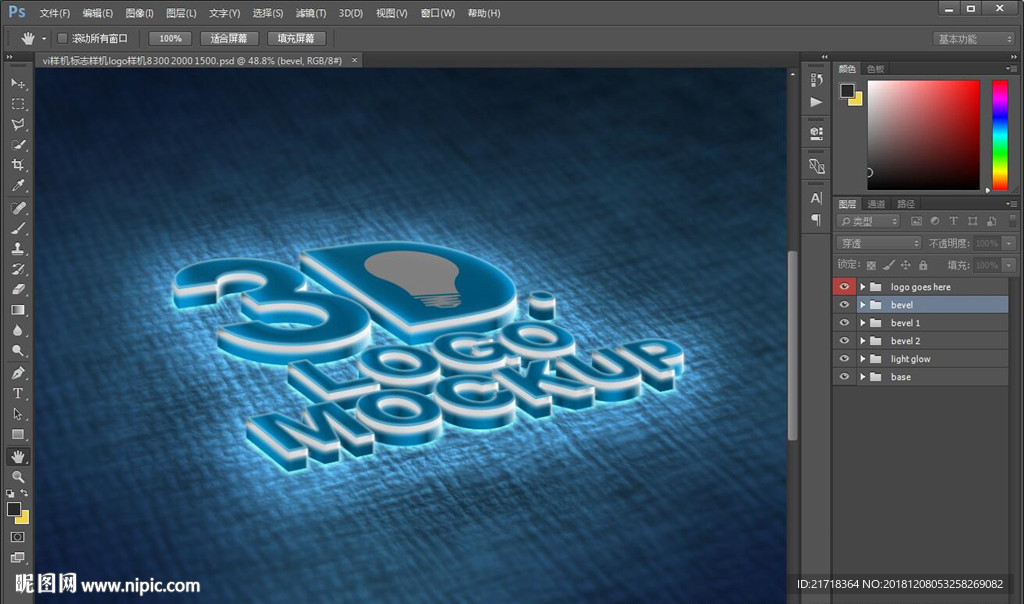Select the Rectangular Marquee tool
This screenshot has height=604, width=1024.
[x=18, y=104]
